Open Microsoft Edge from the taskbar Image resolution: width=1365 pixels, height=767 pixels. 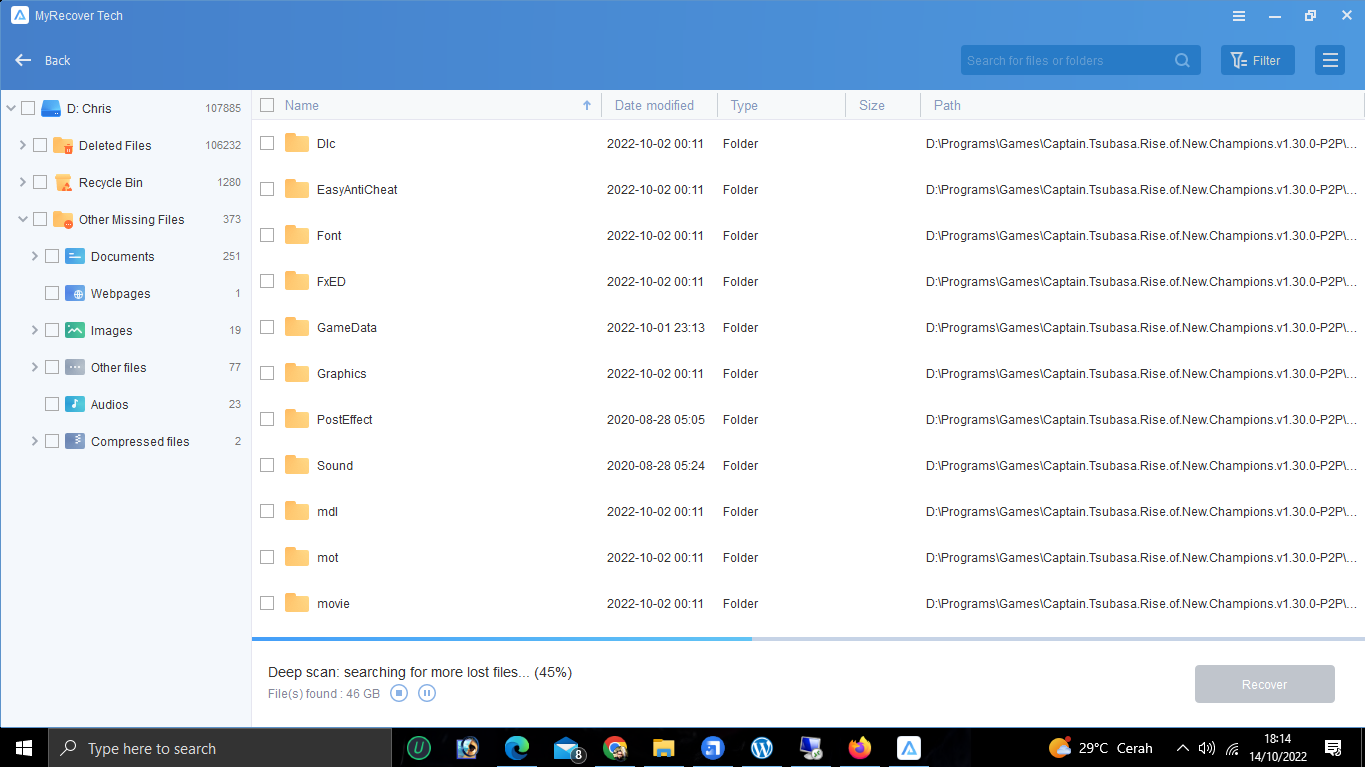tap(517, 748)
